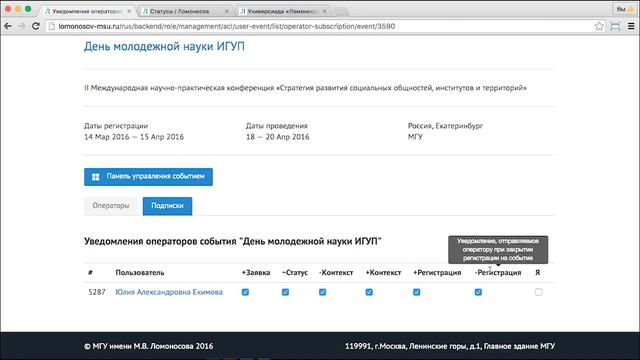Click the -Контекст column header
Screen dimensions: 640x360
[336, 273]
